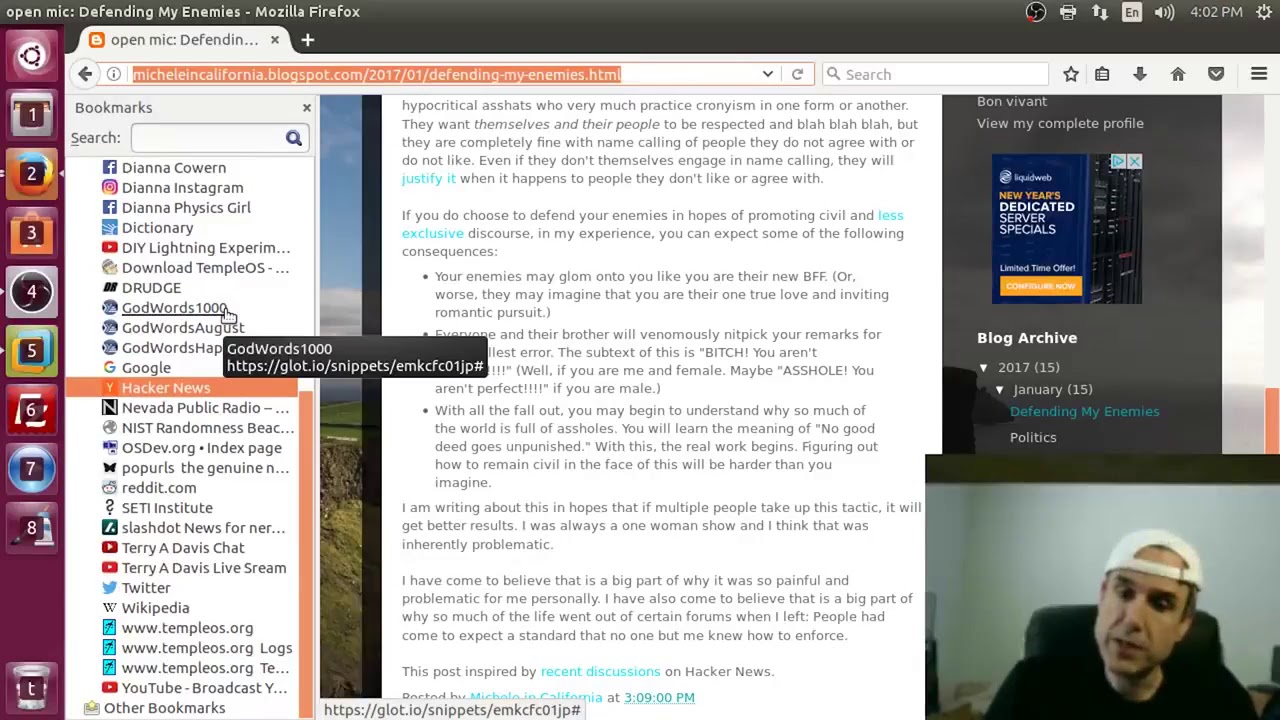
Task: Open the sound volume indicator
Action: click(x=1164, y=12)
